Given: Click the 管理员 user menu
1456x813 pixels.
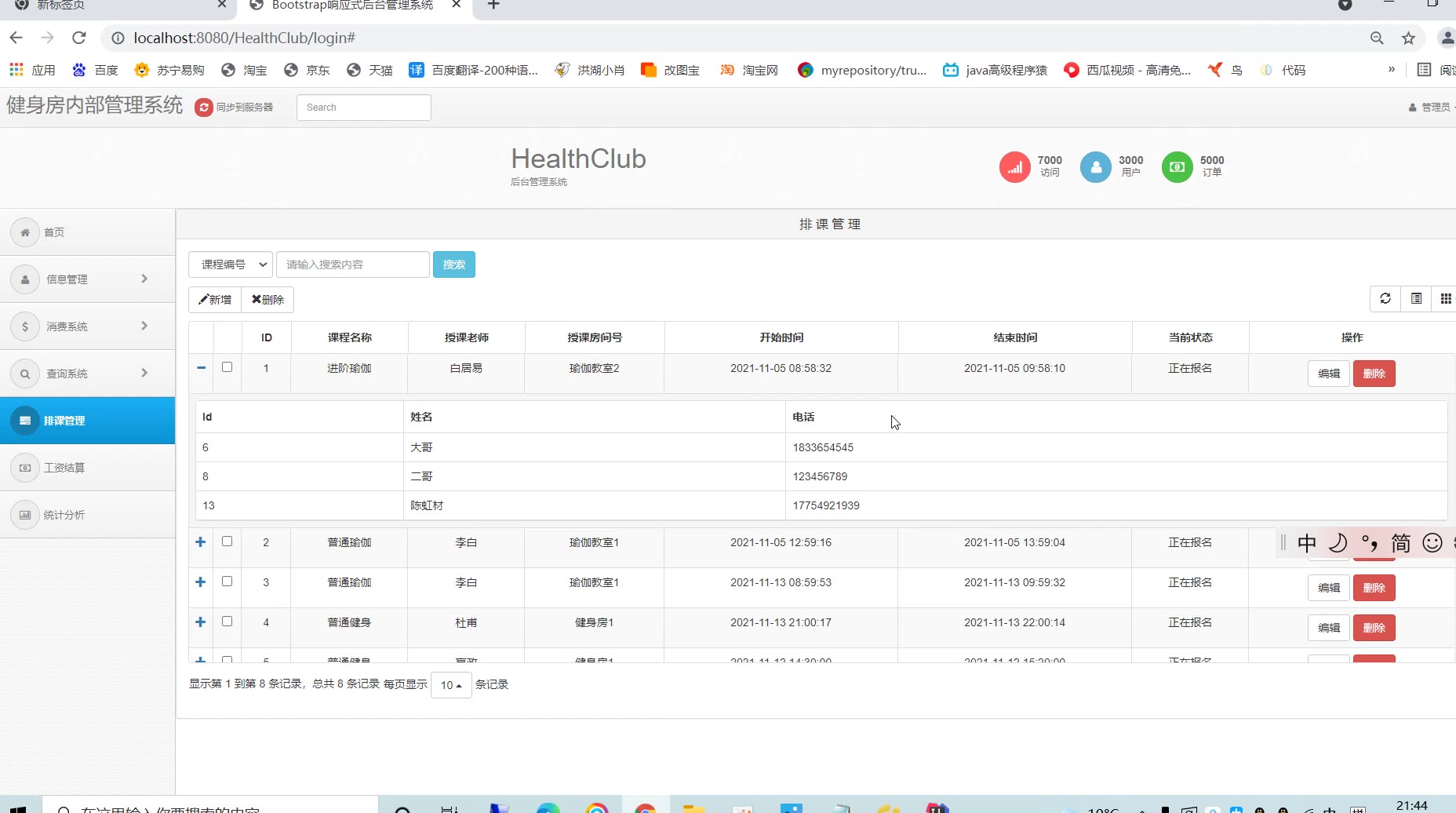Looking at the screenshot, I should [1430, 108].
